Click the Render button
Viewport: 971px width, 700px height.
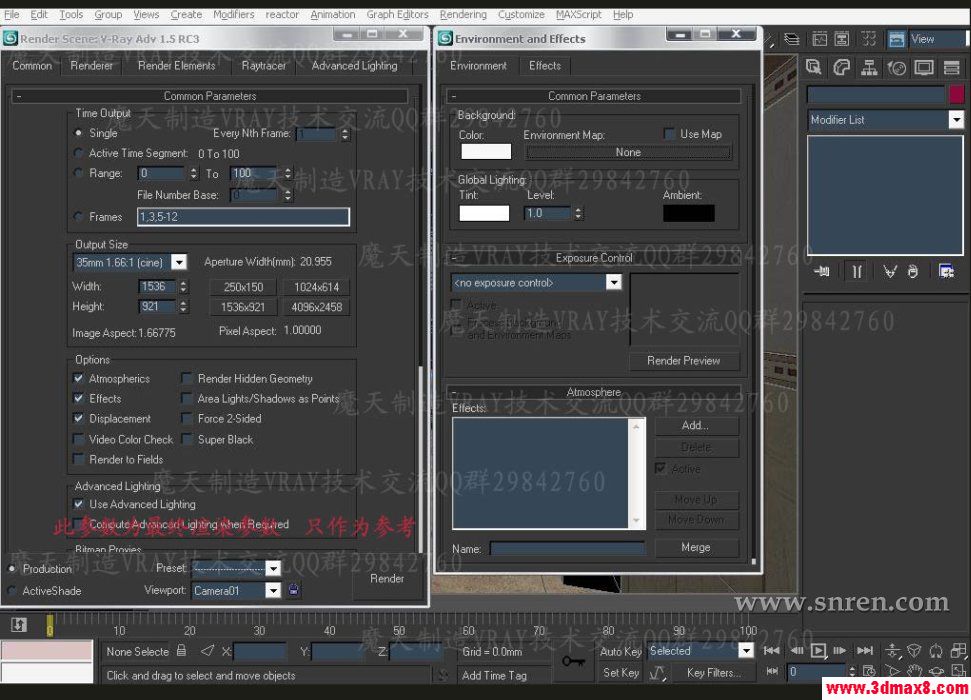387,579
